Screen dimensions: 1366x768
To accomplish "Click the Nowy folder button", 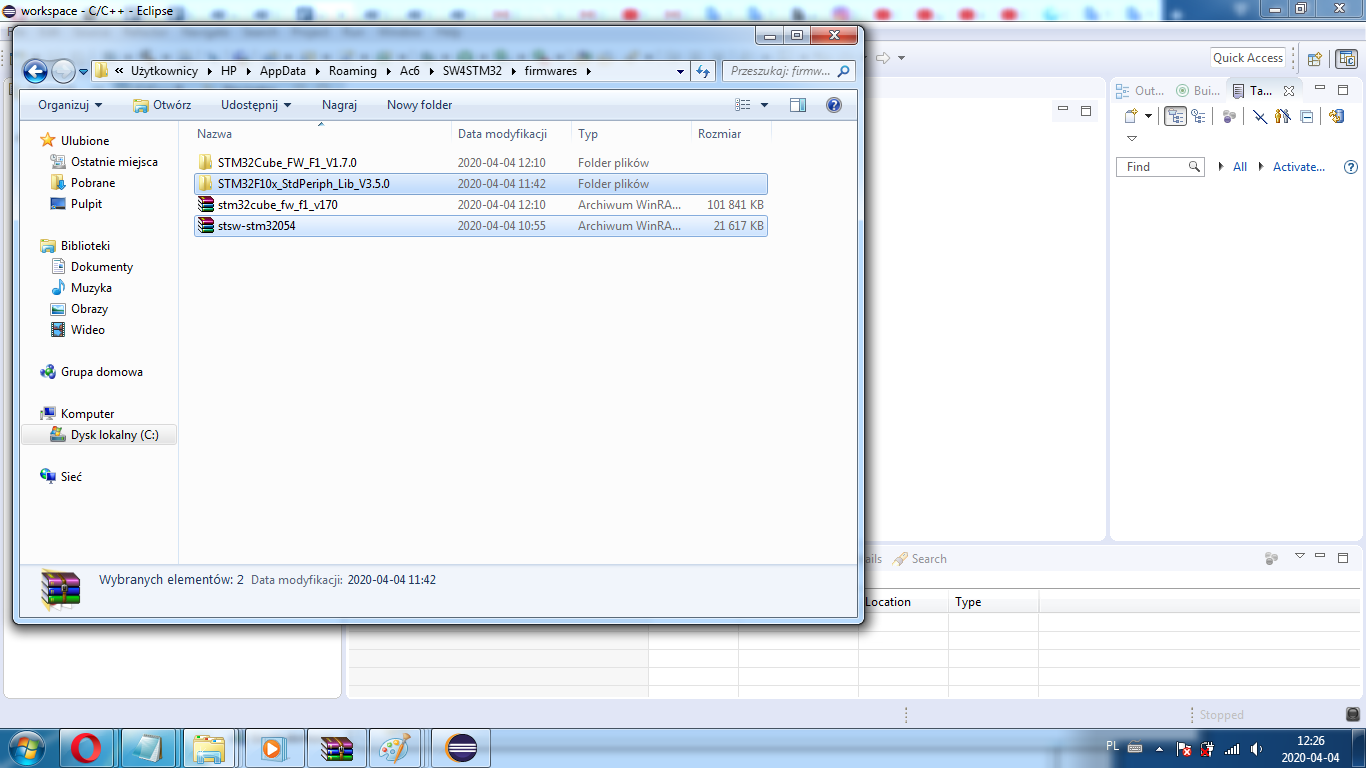I will [x=420, y=105].
